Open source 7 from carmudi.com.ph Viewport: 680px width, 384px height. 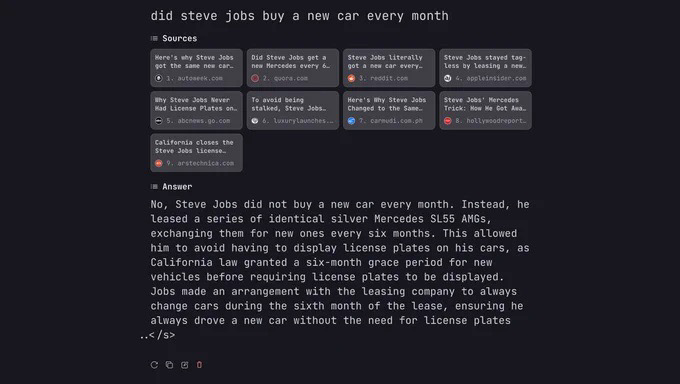coord(389,111)
